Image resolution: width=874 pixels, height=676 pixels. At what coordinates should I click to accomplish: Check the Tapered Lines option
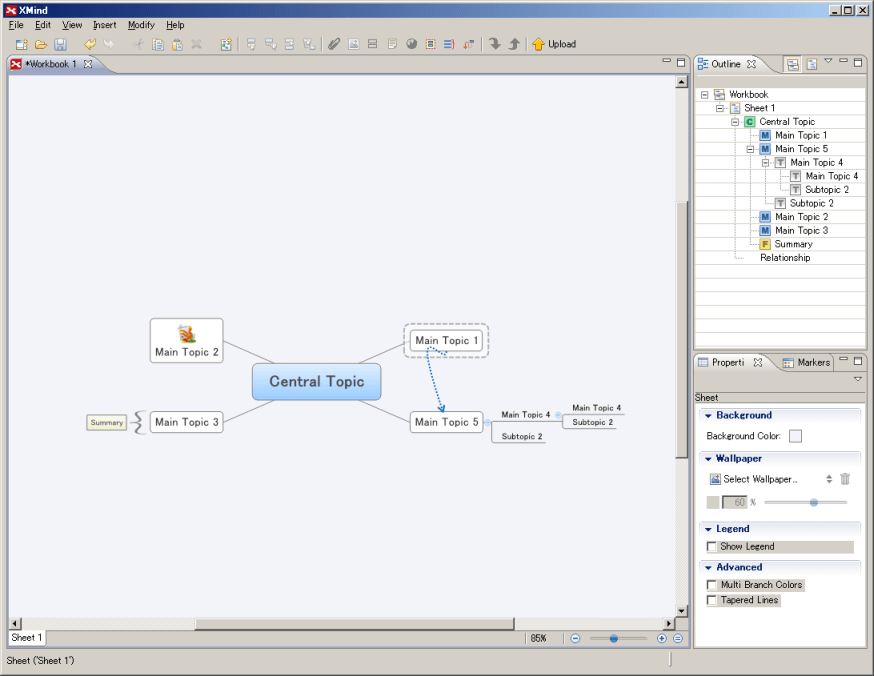pos(712,601)
